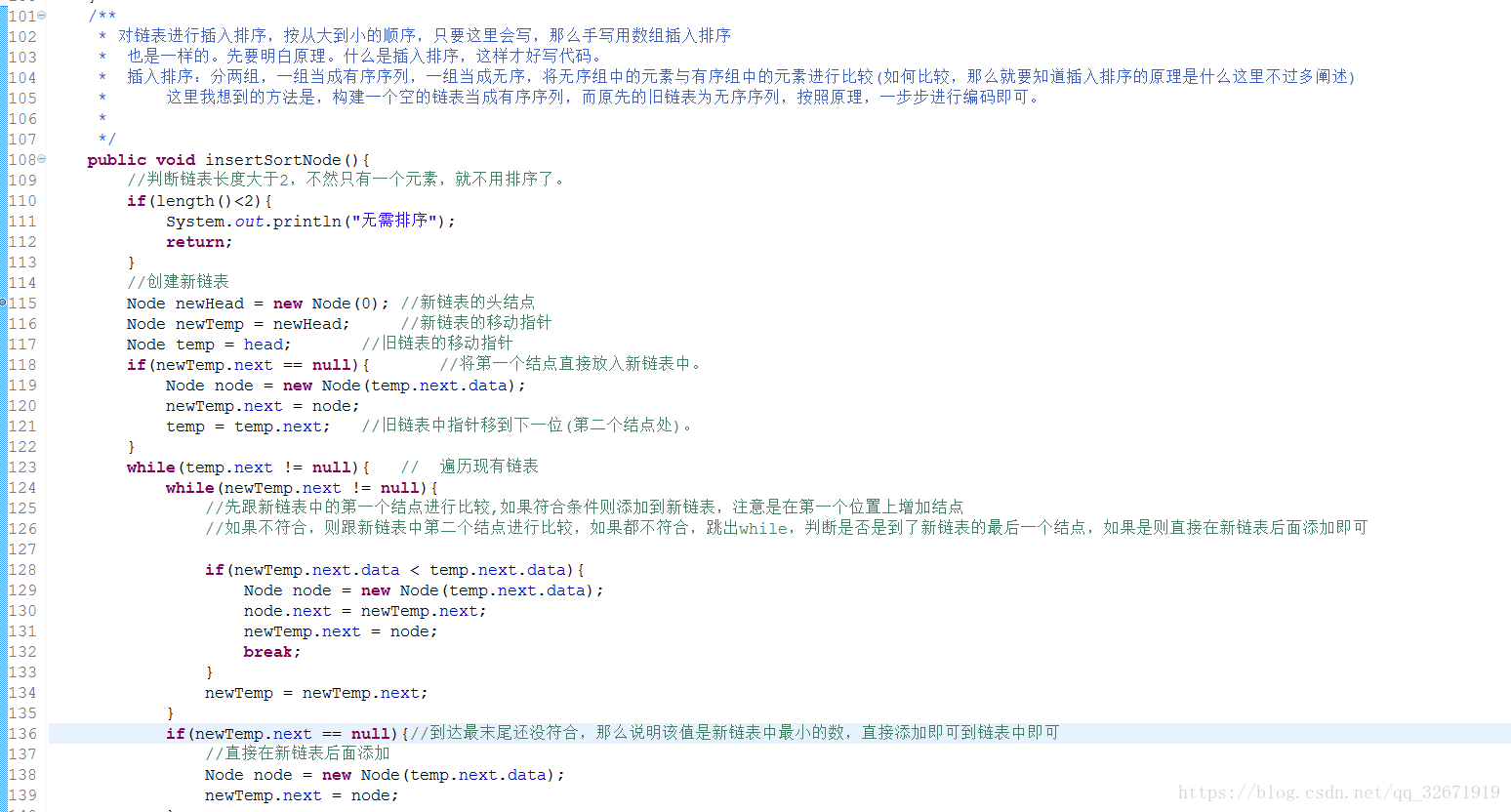Click the System.out.println("无需排序") statement
The image size is (1511, 812).
310,222
